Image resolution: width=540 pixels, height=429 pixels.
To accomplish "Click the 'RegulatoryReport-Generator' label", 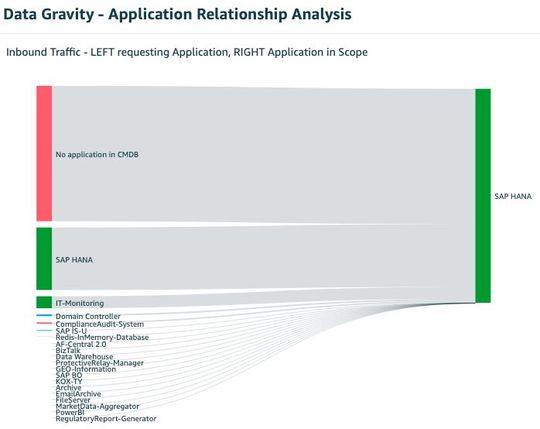I will [106, 419].
